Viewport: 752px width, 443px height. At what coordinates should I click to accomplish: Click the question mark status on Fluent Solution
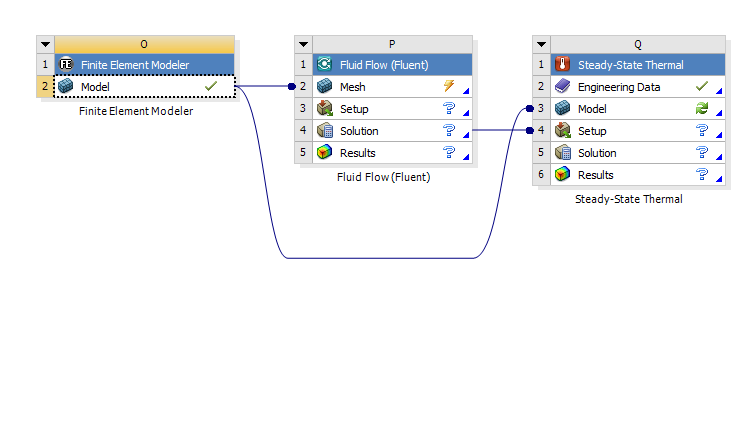(x=449, y=130)
